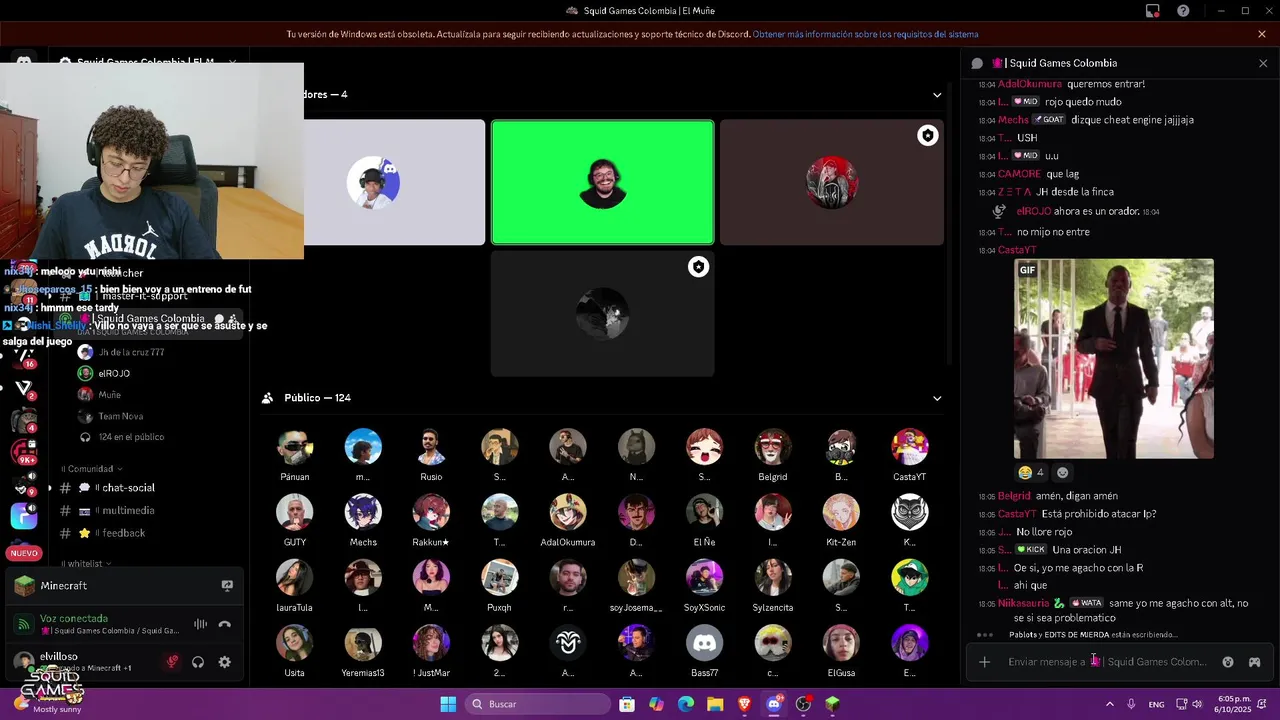Open Brave browser from the taskbar
1280x720 pixels.
pyautogui.click(x=744, y=704)
